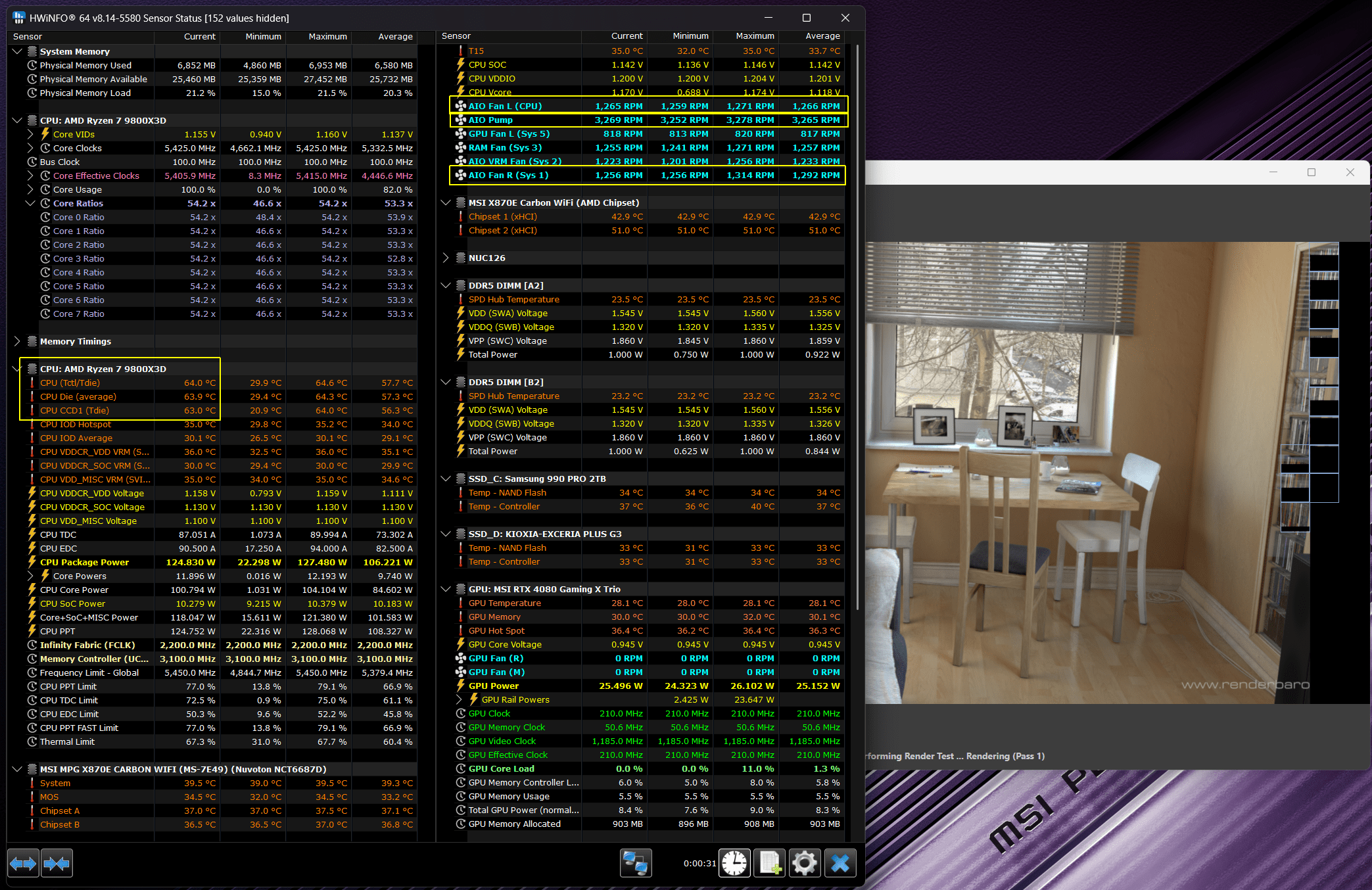Open sensor settings gear icon
The width and height of the screenshot is (1372, 890).
[805, 863]
